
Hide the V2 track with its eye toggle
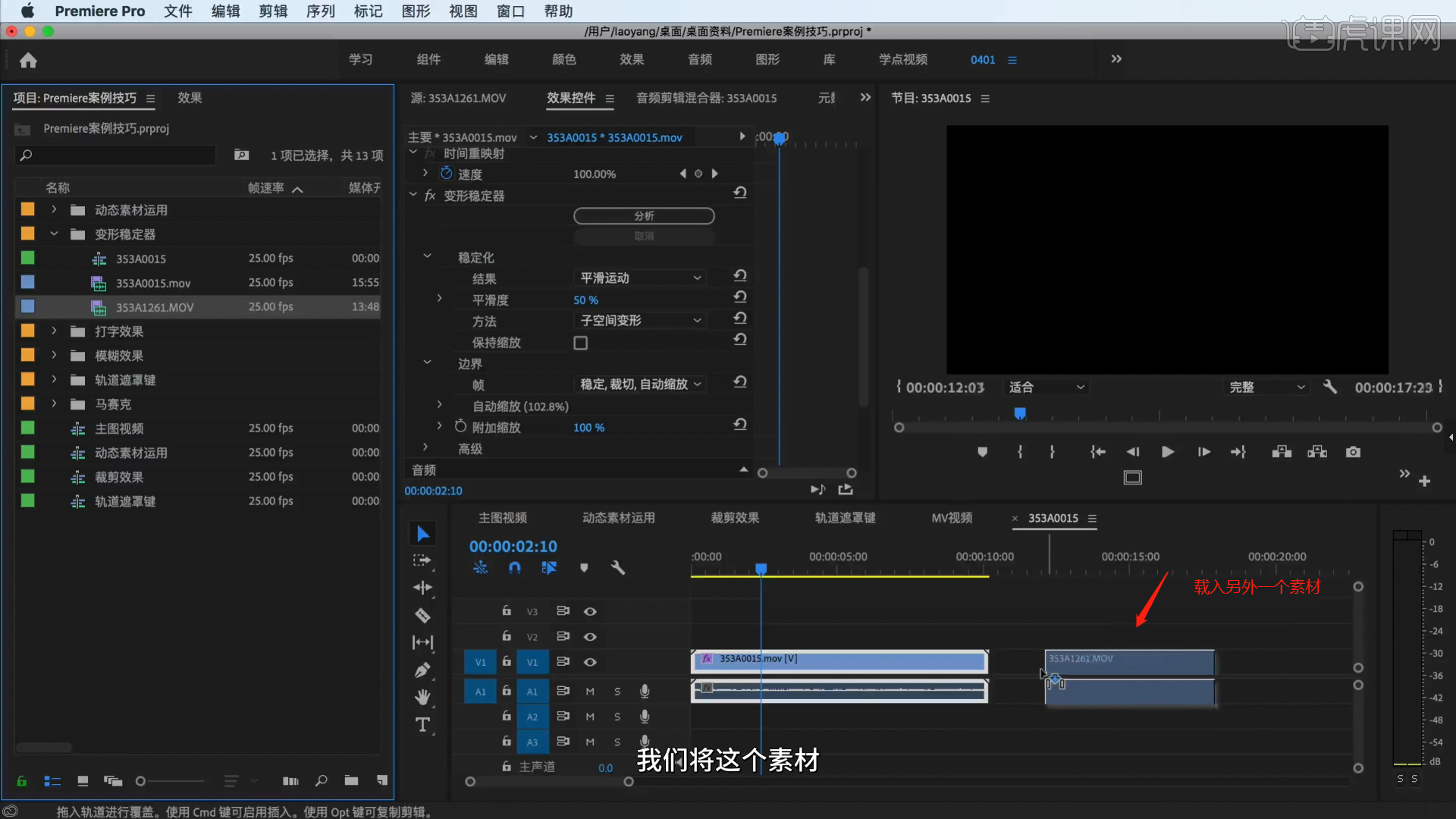pyautogui.click(x=591, y=636)
